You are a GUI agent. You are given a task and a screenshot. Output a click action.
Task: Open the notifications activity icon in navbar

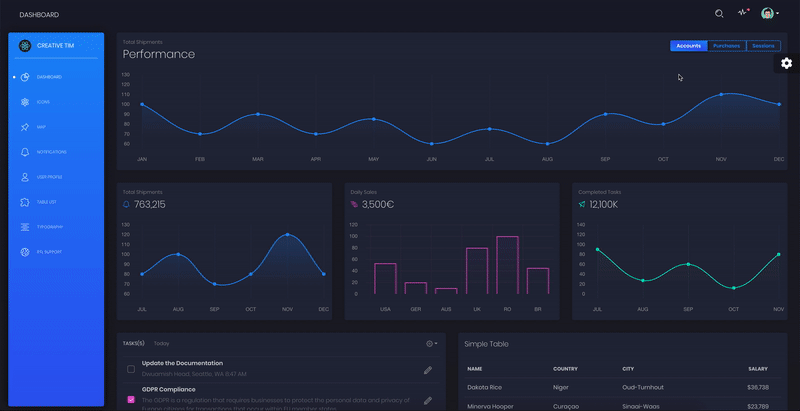click(x=743, y=13)
